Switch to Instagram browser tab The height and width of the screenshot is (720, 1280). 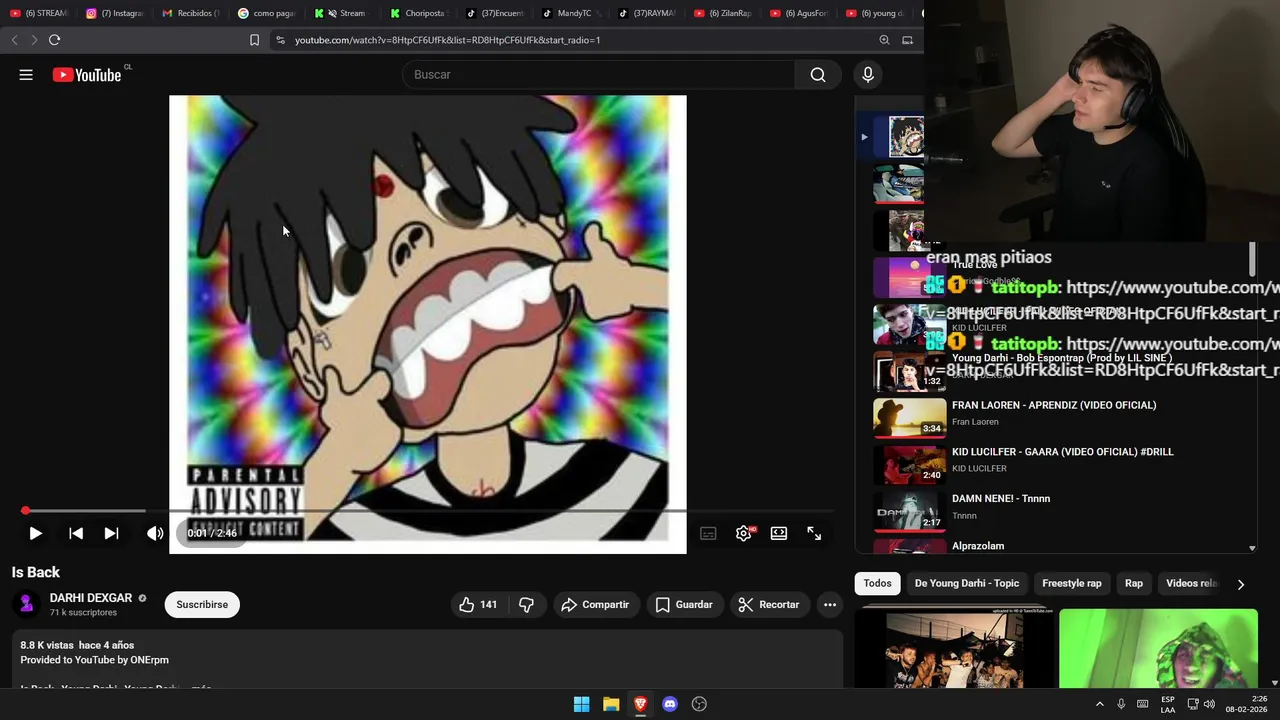[x=114, y=13]
